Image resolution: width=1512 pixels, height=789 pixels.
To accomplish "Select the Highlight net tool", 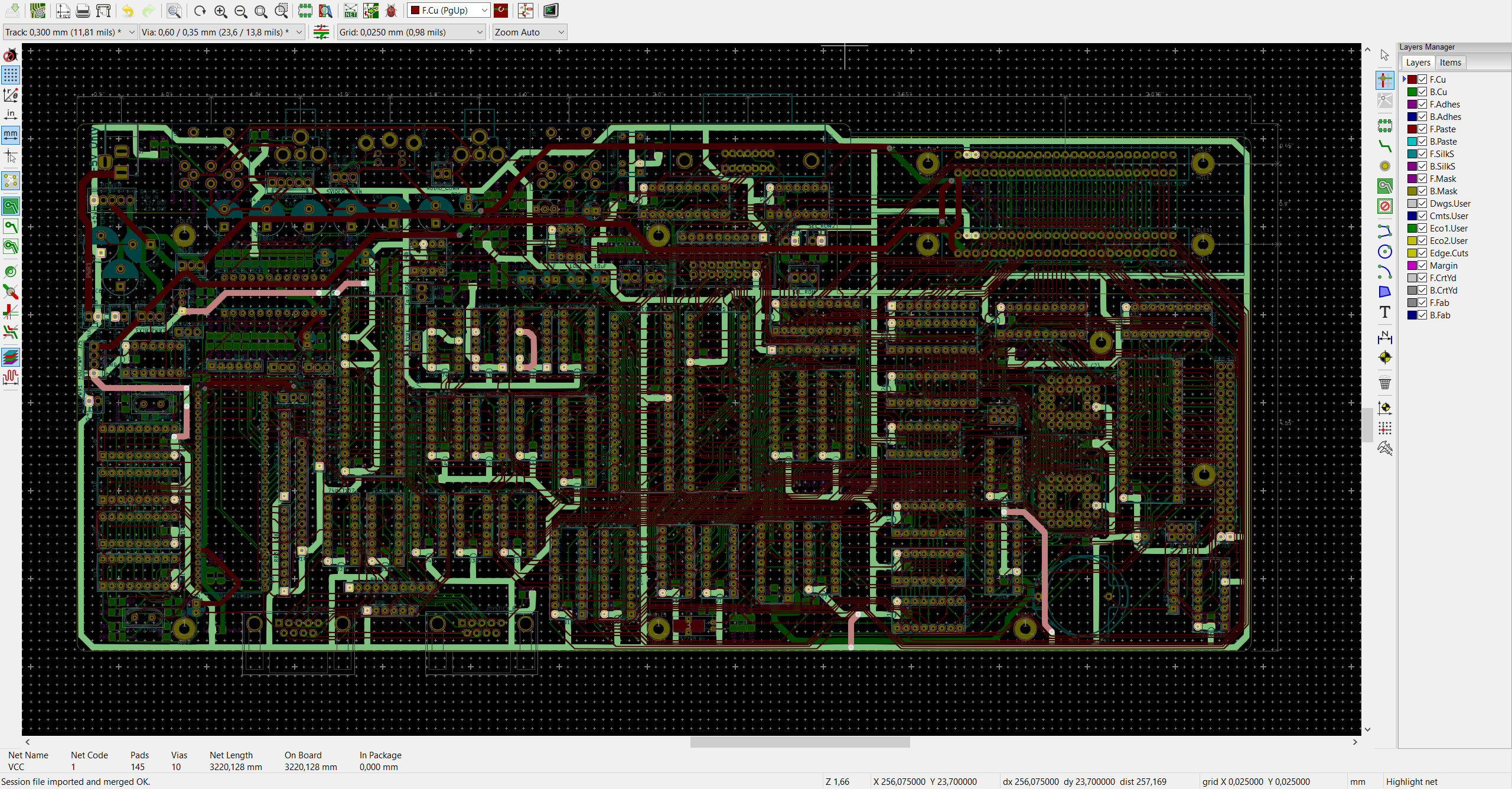I will pyautogui.click(x=1384, y=80).
